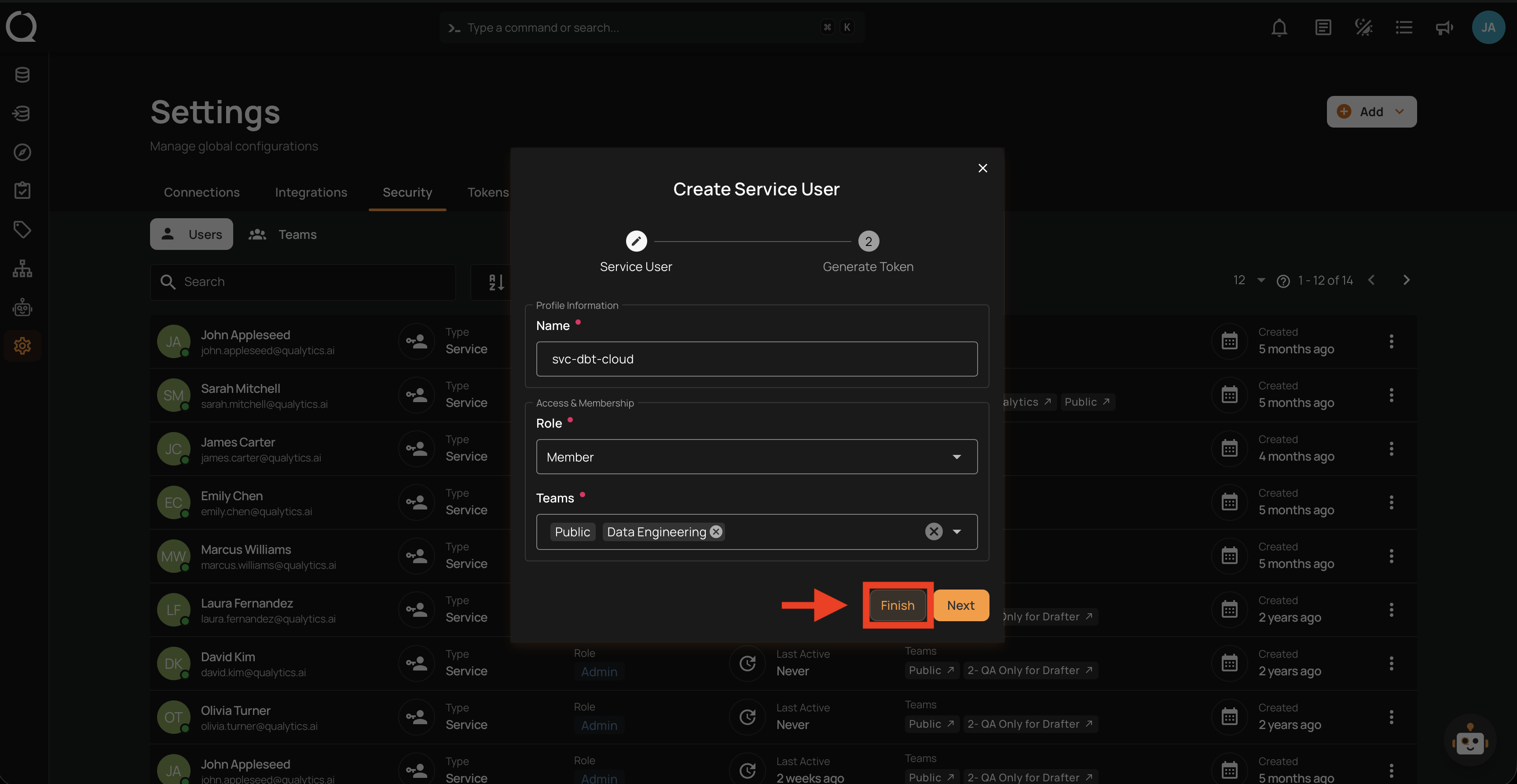Screen dimensions: 1517x784
Task: Select the Teams sub-tab
Action: click(x=283, y=234)
